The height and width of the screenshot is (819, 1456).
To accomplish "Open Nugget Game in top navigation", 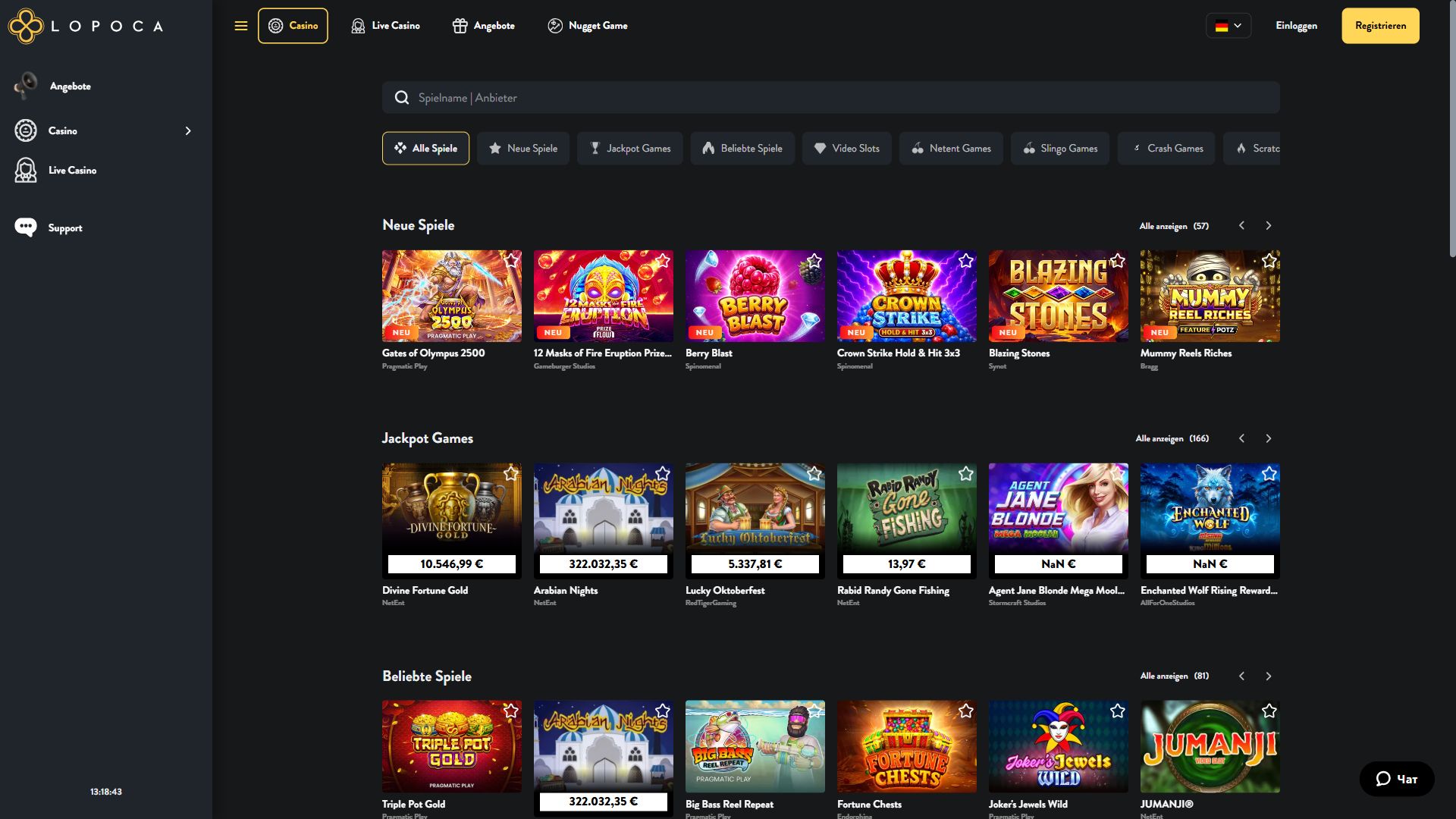I will pos(588,26).
